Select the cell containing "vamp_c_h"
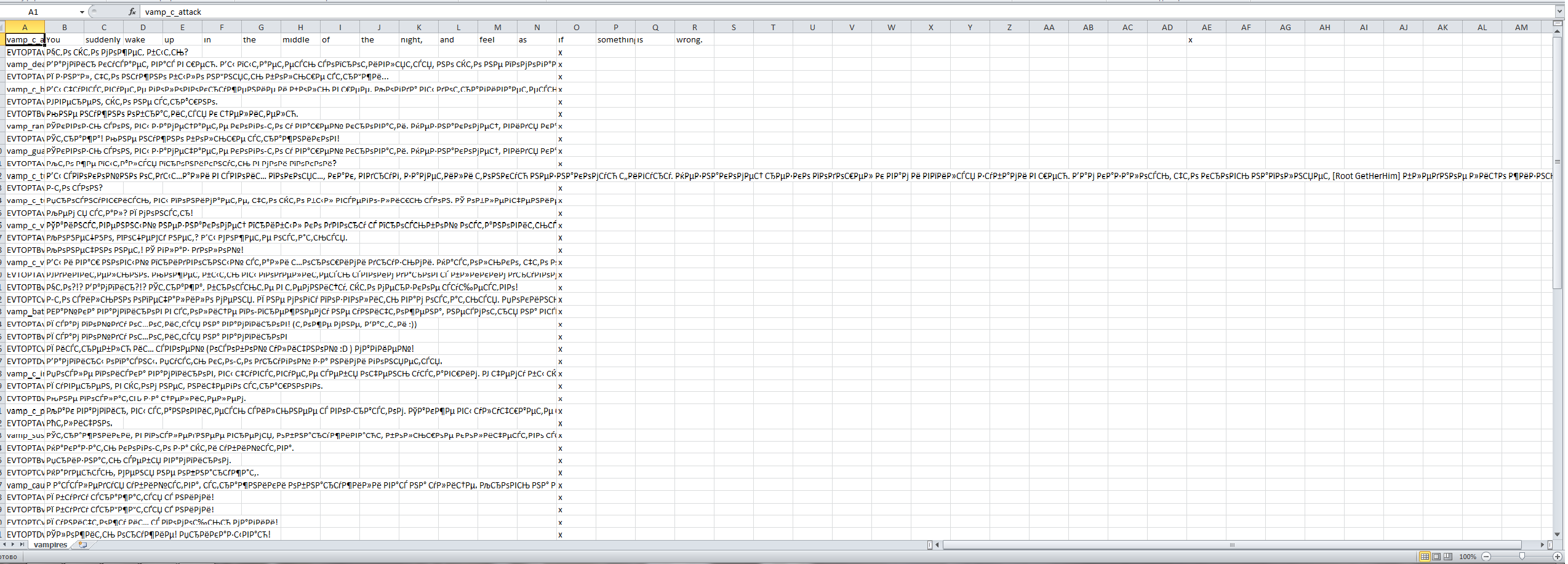Screen dimensions: 1568x564 point(25,89)
